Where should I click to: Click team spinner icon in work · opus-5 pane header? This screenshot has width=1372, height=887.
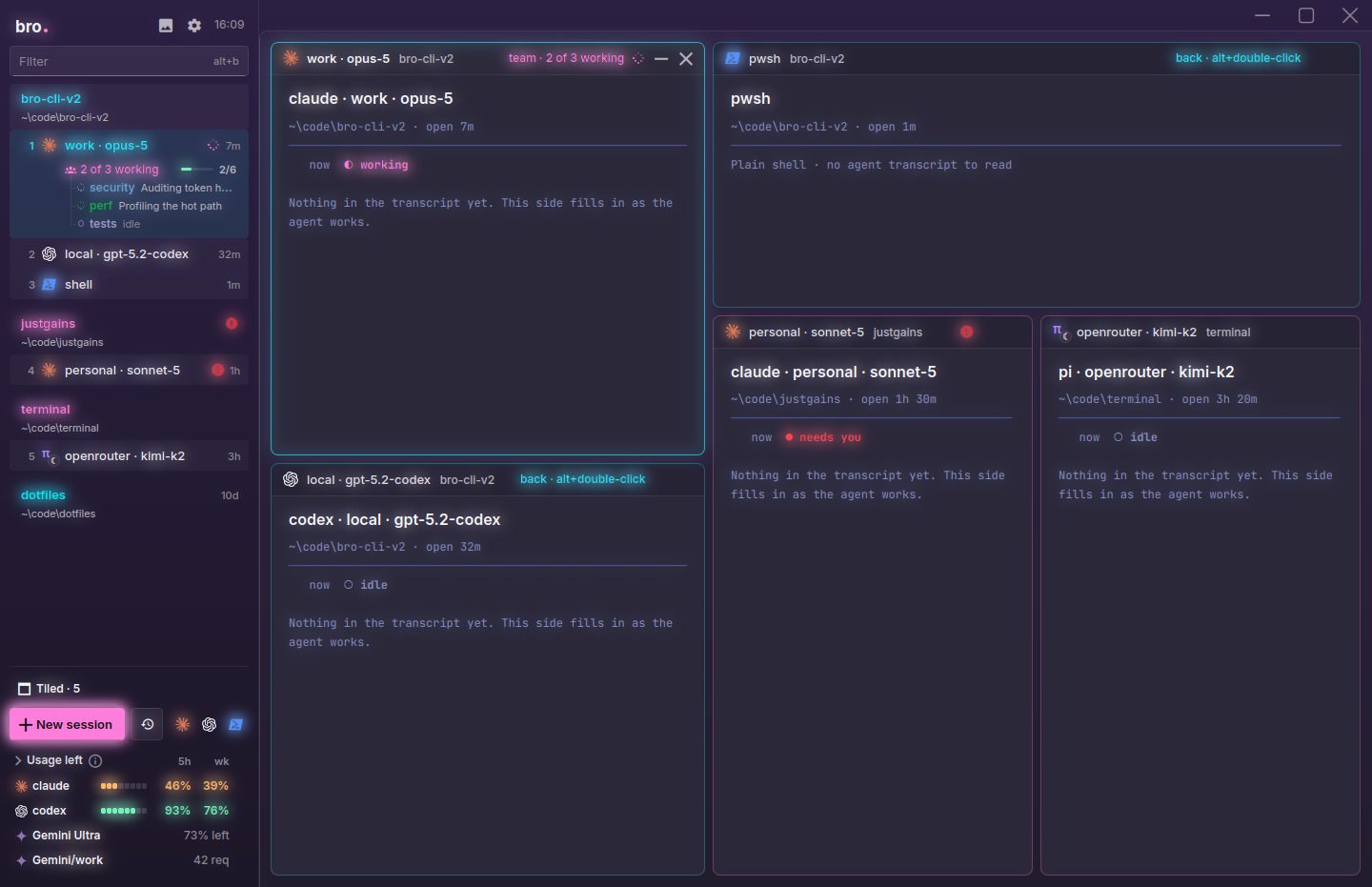638,59
